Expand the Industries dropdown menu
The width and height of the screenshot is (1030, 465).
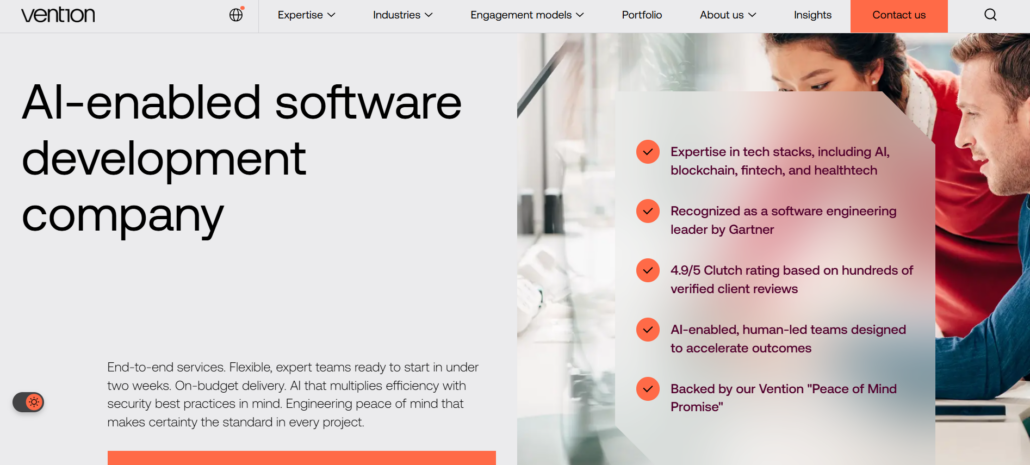pyautogui.click(x=403, y=15)
